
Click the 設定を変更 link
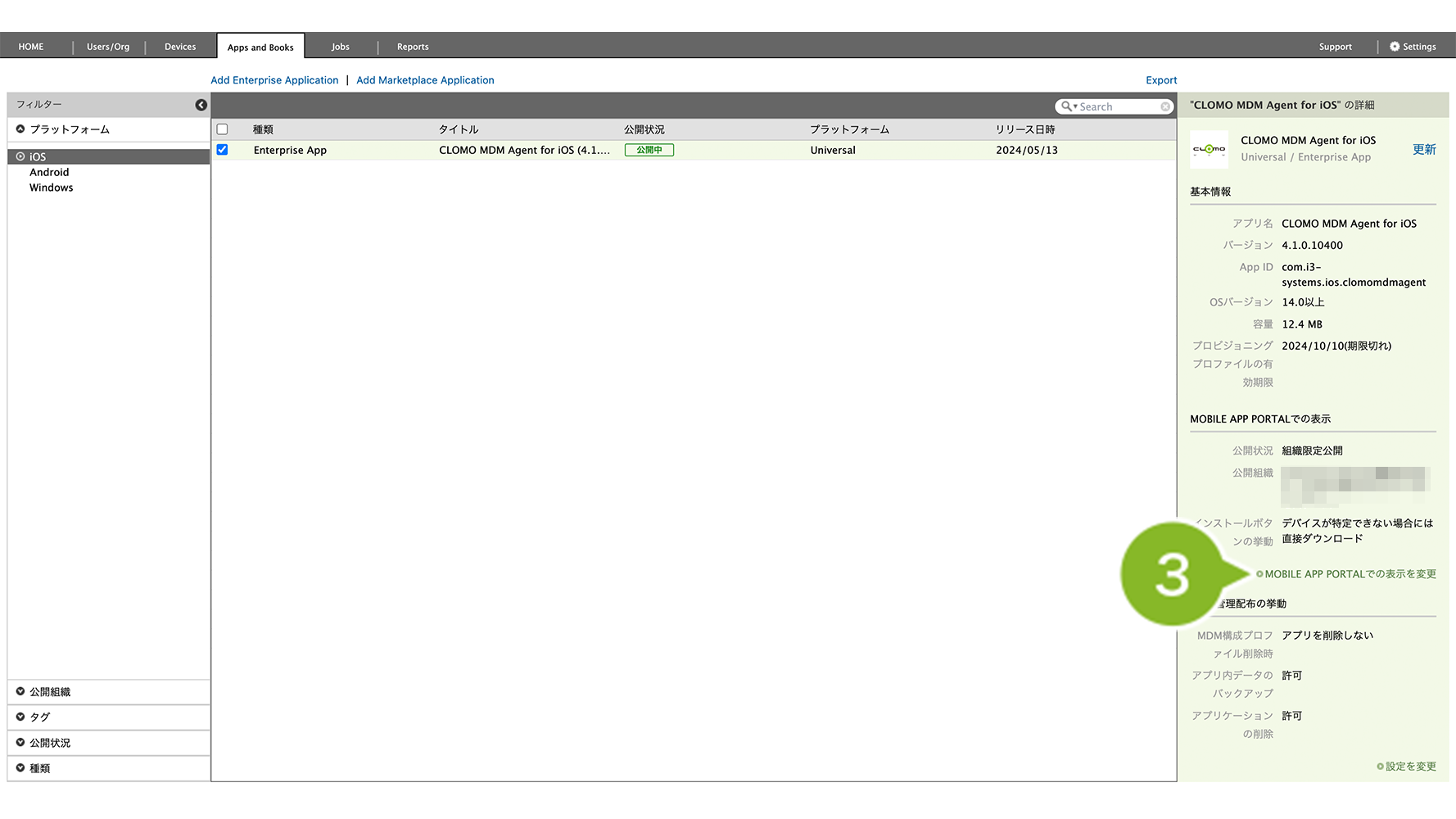point(1410,767)
